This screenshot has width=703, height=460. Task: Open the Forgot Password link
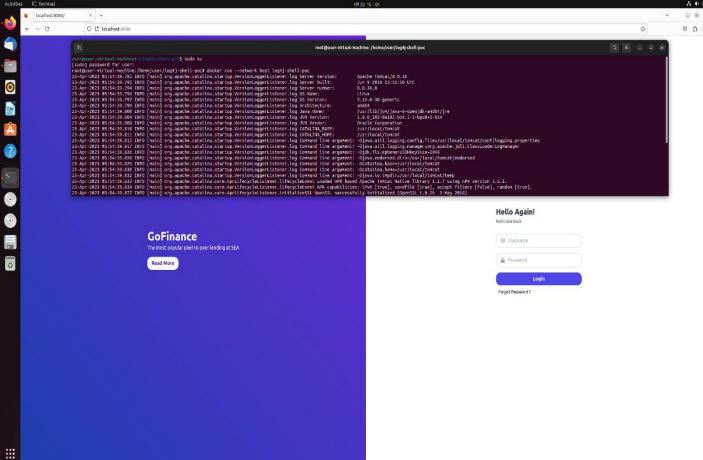(514, 292)
